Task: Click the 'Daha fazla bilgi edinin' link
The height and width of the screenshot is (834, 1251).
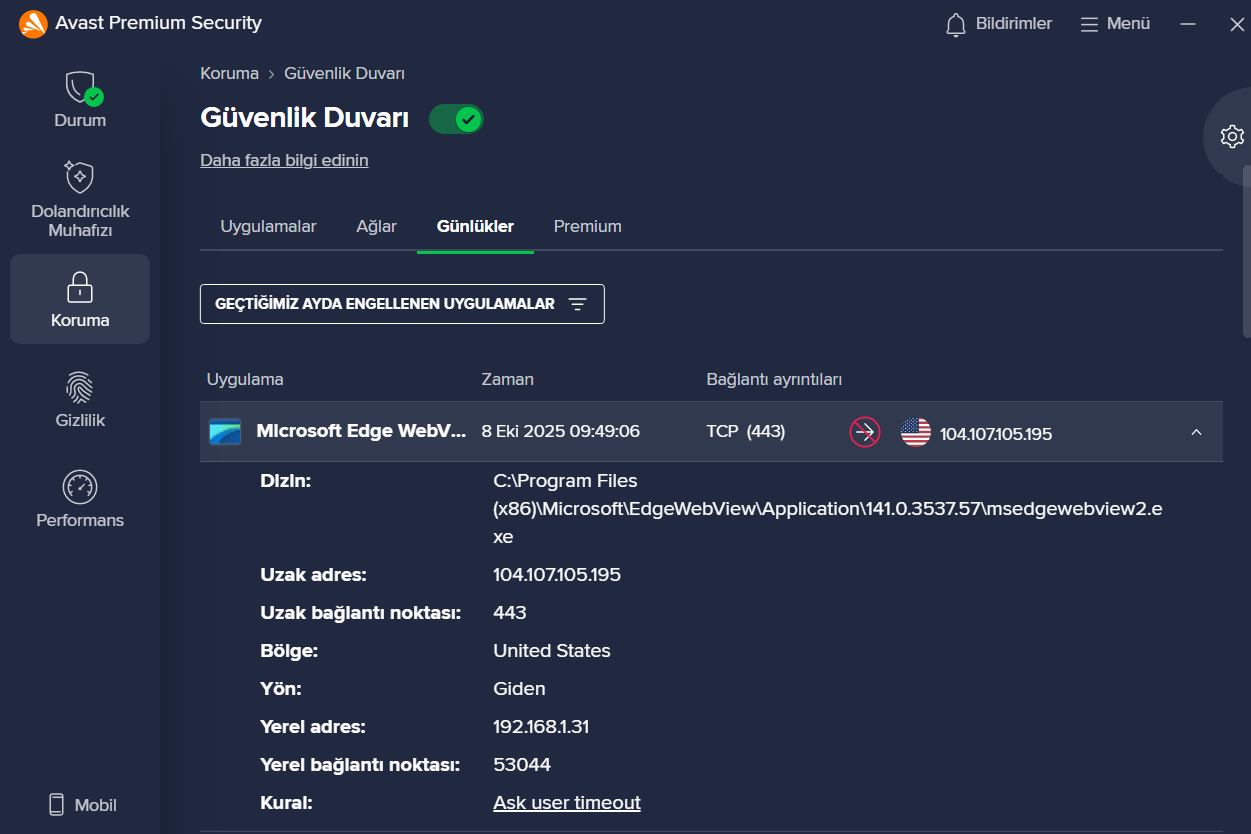Action: coord(284,160)
